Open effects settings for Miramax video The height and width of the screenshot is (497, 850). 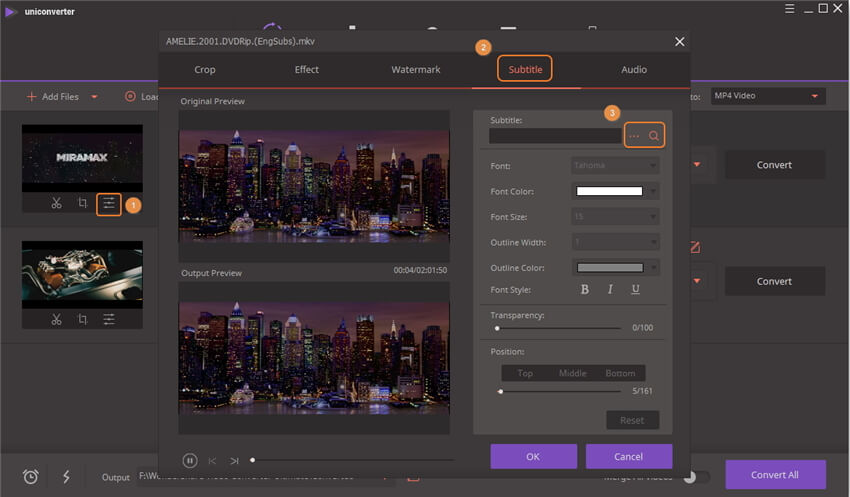(x=109, y=204)
